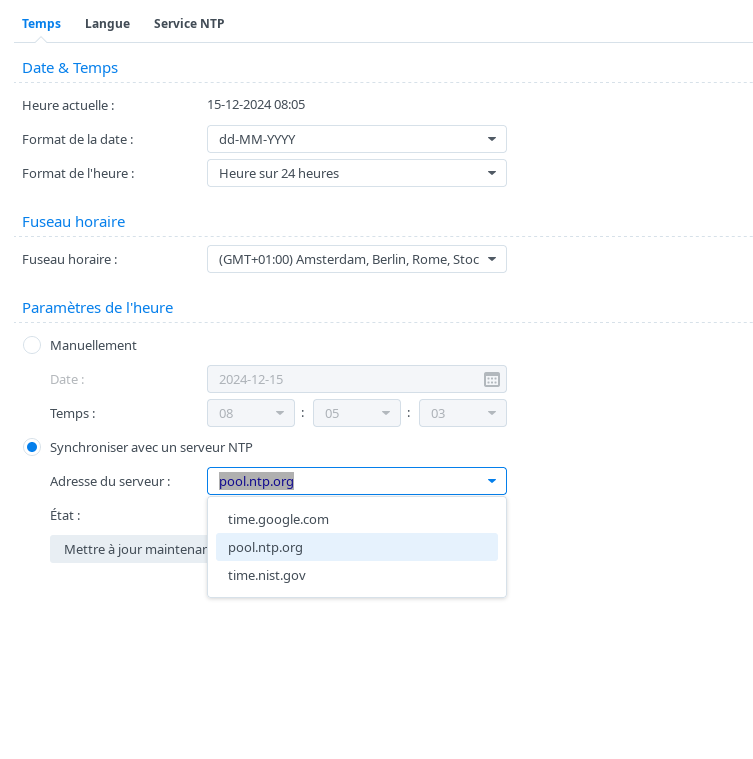The height and width of the screenshot is (759, 753).
Task: Click the Heure actuelle value 15-12-2024 08:05
Action: coord(256,104)
